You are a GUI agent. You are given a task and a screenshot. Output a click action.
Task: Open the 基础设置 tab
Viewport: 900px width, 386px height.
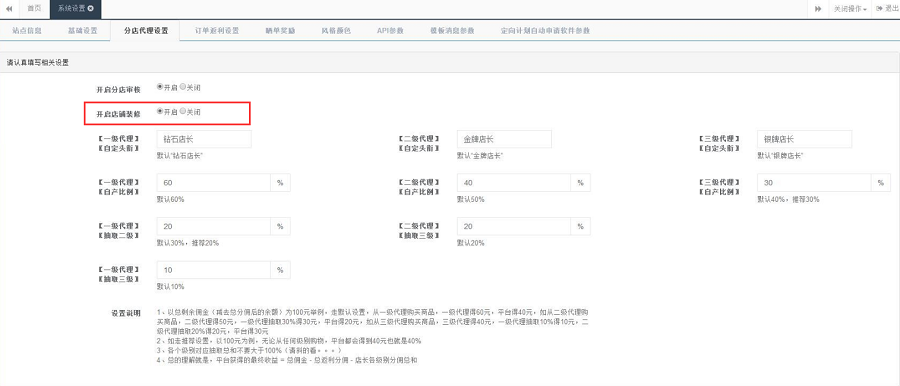83,30
